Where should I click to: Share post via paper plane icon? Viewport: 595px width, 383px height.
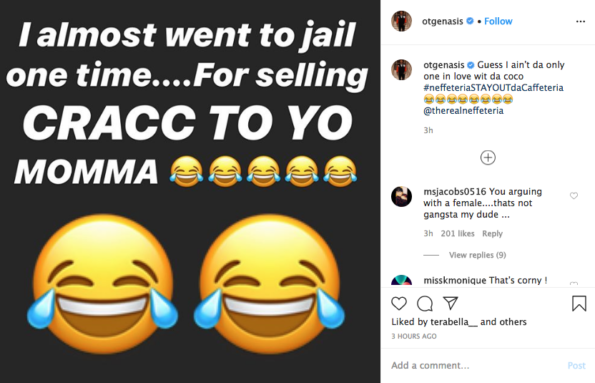[x=450, y=303]
